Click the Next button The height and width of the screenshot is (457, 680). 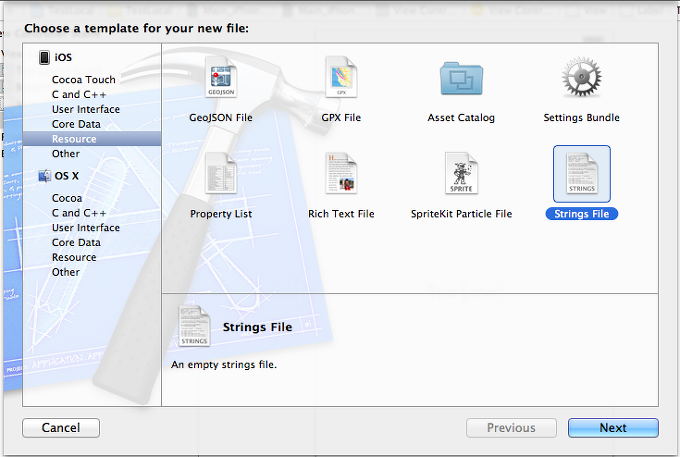click(x=613, y=428)
